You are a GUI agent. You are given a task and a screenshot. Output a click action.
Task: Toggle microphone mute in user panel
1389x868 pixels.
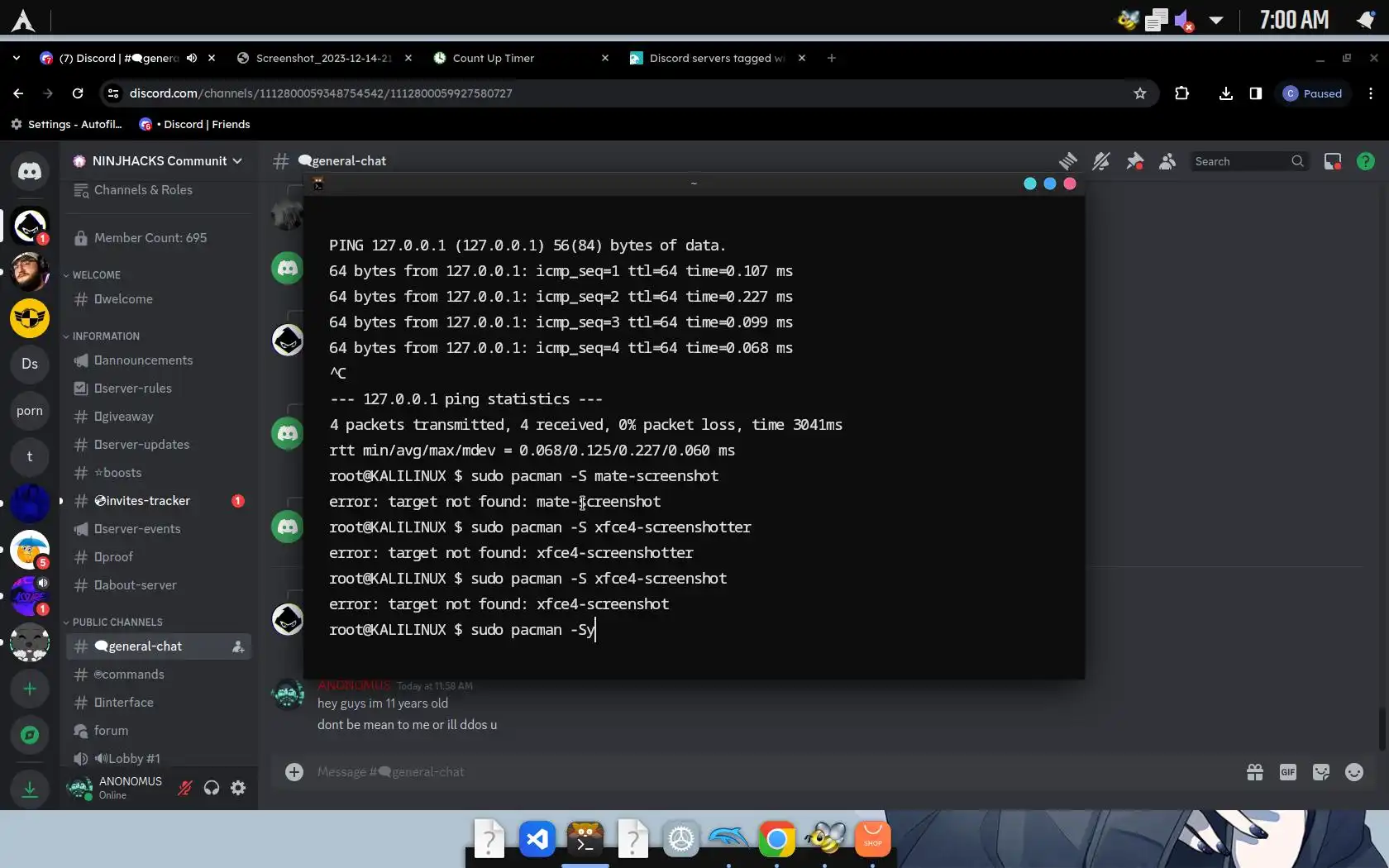[x=185, y=788]
